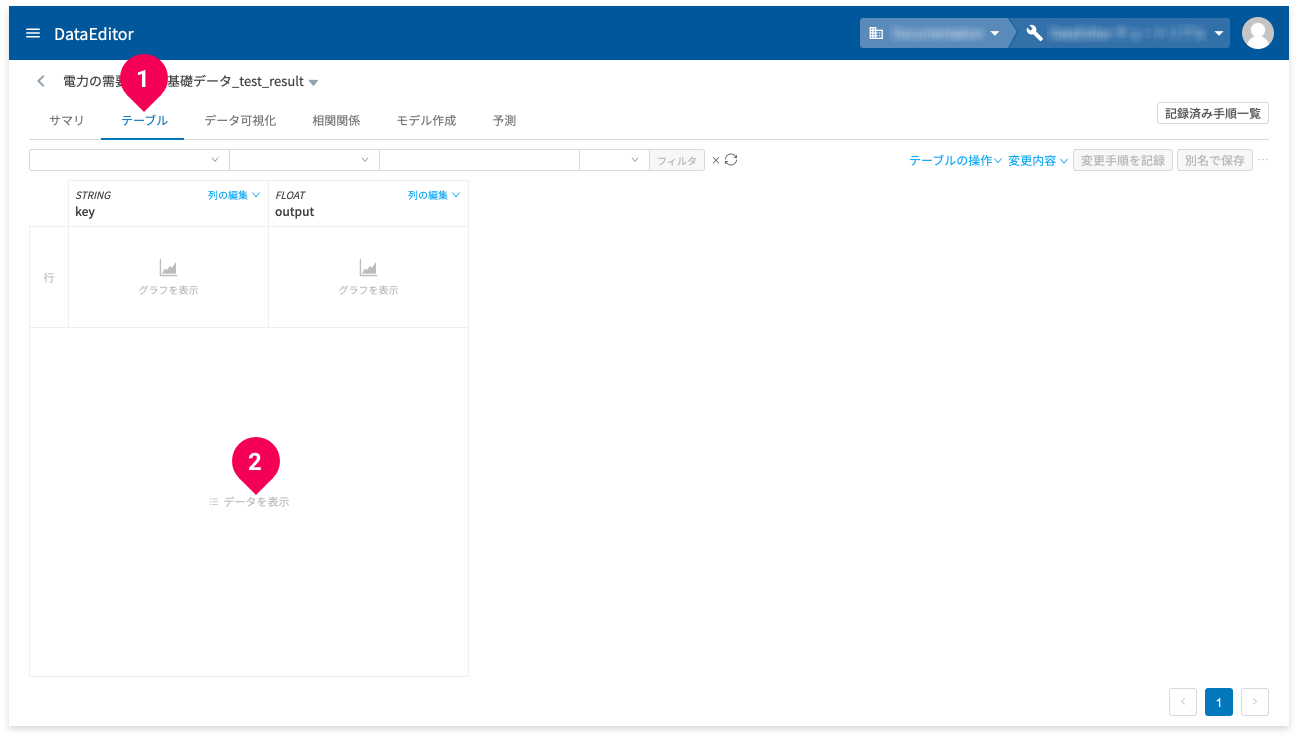
Task: Open the more options ellipsis menu
Action: [1263, 160]
